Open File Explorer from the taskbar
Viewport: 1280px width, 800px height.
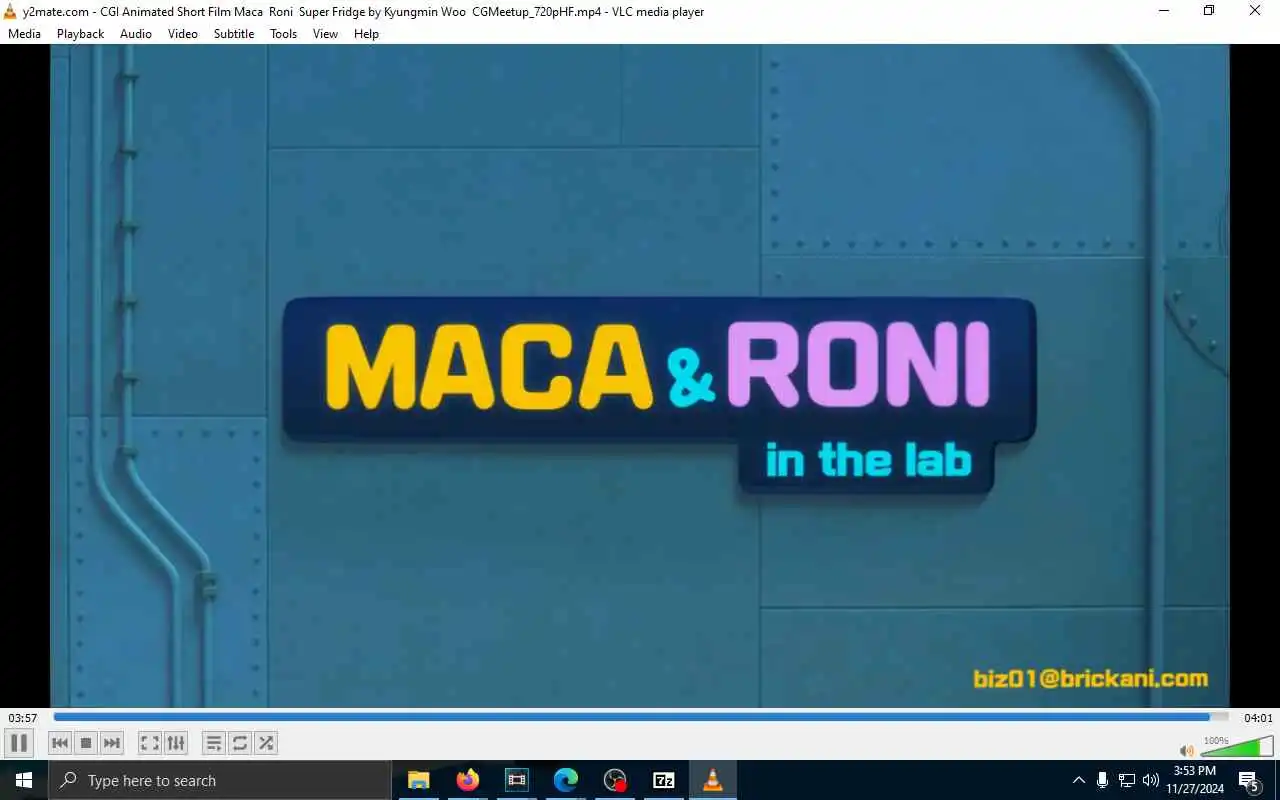[418, 780]
